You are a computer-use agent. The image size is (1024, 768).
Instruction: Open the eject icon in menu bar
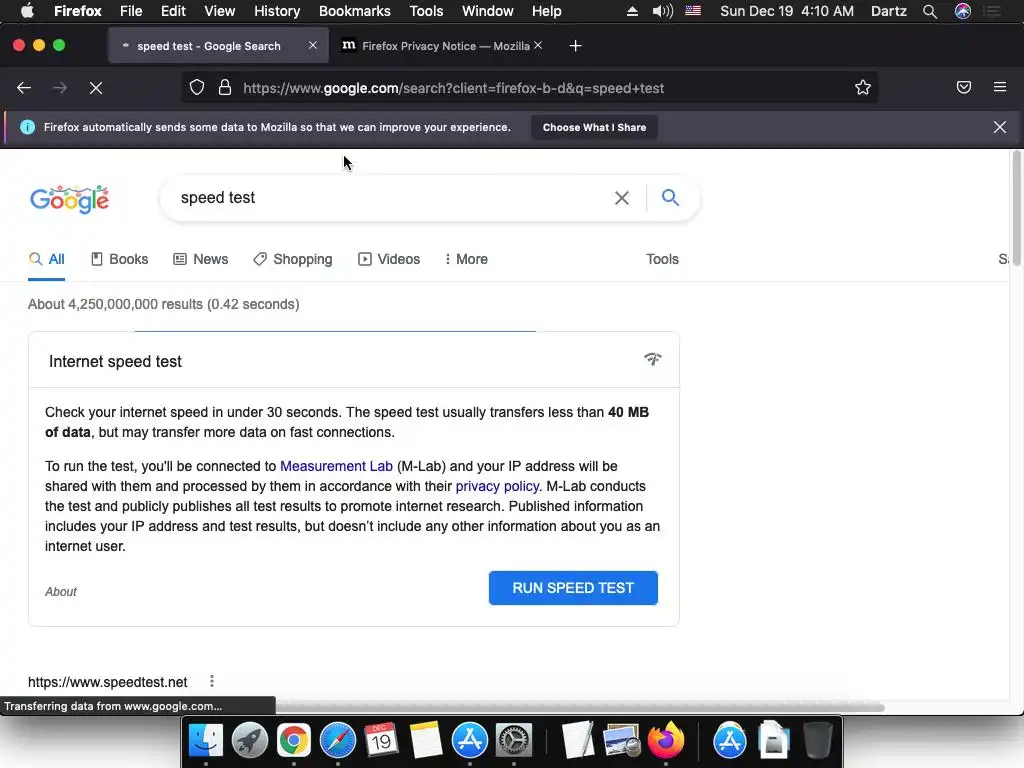[x=632, y=11]
